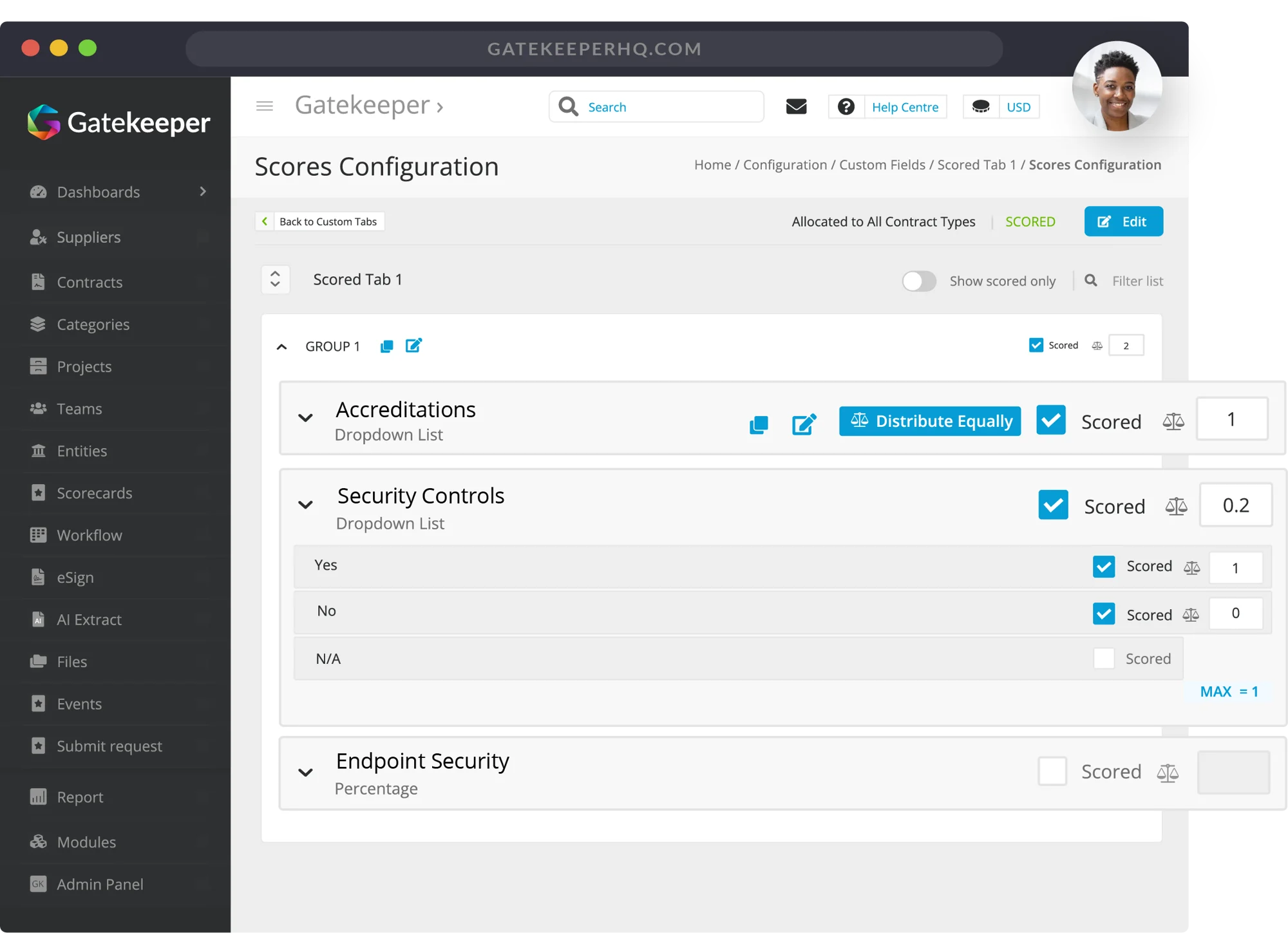Click the Accreditations duplicate icon
Screen dimensions: 1288x933
point(759,425)
